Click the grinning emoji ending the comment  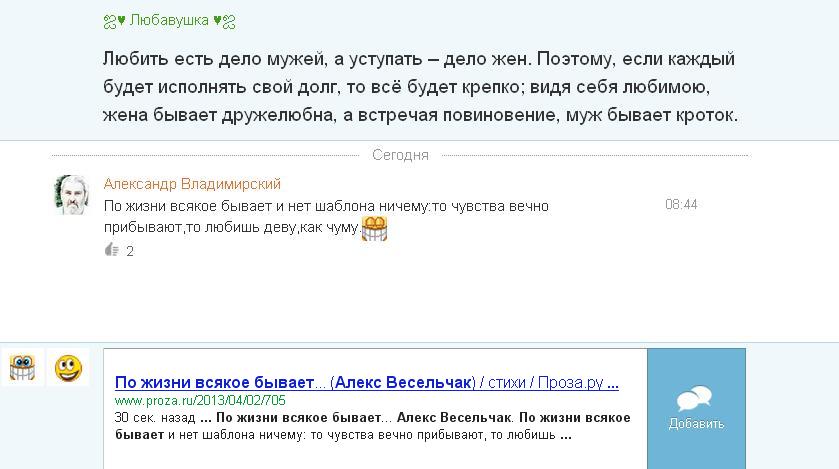pyautogui.click(x=373, y=229)
